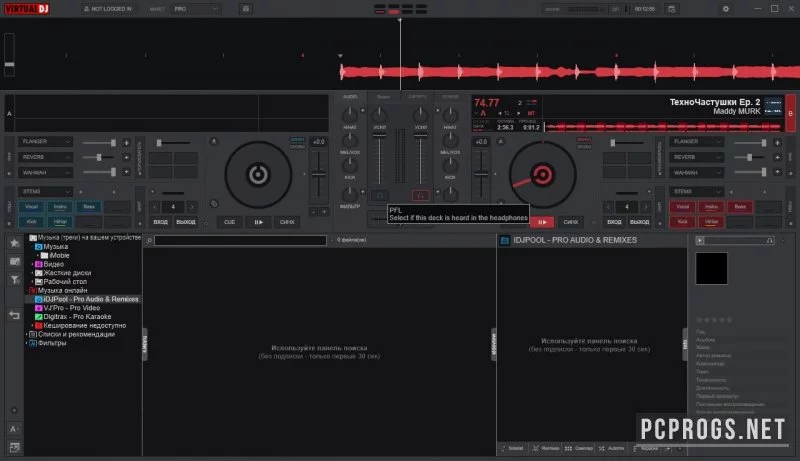
Task: Click the right deck track overview waveform
Action: click(x=663, y=126)
